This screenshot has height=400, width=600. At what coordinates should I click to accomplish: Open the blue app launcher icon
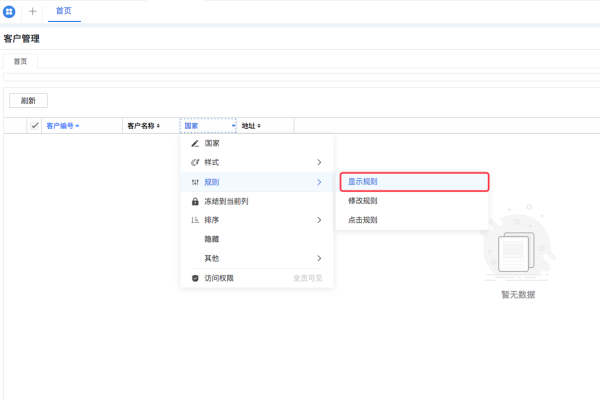pyautogui.click(x=9, y=11)
